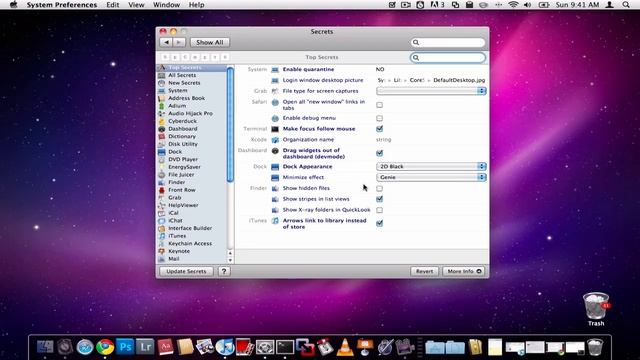The image size is (640, 360).
Task: Click the Front Row sidebar icon
Action: click(x=162, y=190)
